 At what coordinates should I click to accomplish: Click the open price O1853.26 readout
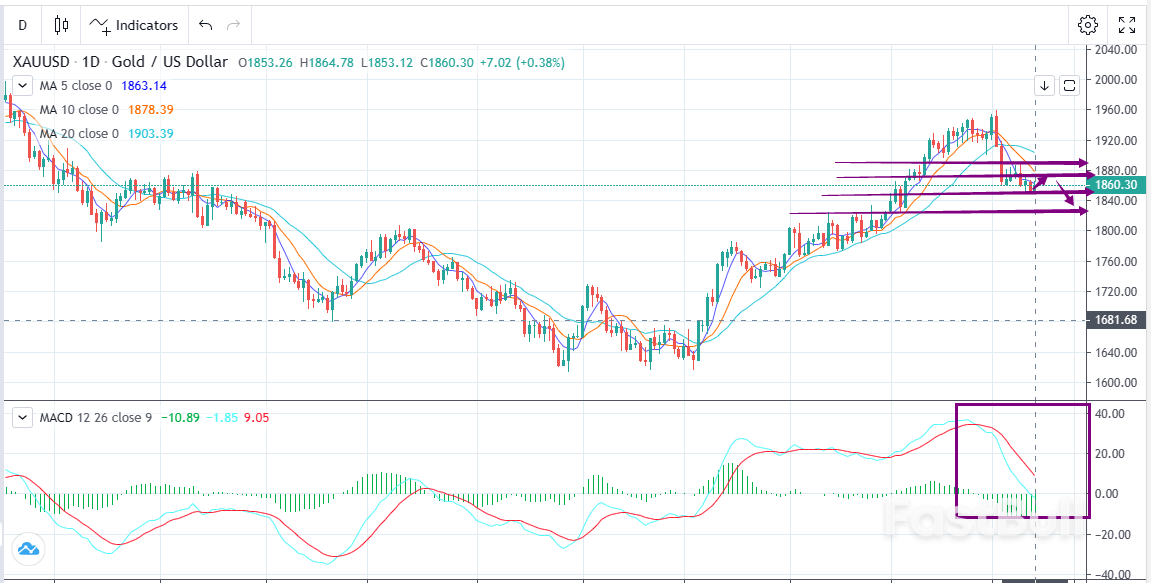[266, 63]
